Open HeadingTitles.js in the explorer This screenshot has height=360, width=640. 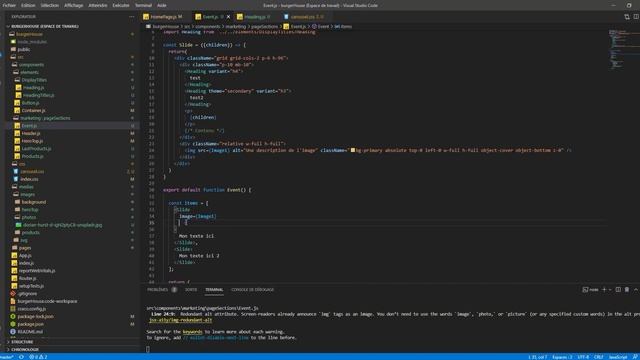[38, 95]
